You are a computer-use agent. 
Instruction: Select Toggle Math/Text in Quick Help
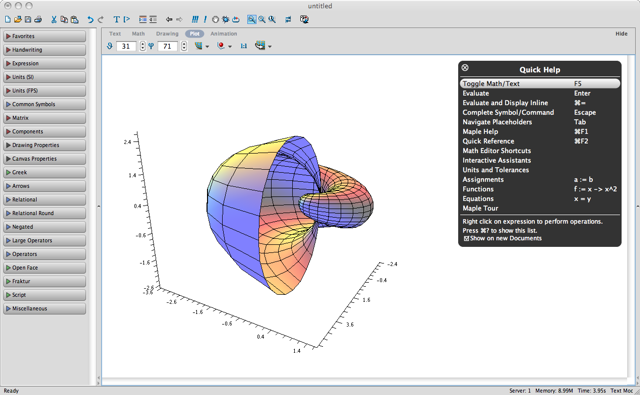pos(540,83)
